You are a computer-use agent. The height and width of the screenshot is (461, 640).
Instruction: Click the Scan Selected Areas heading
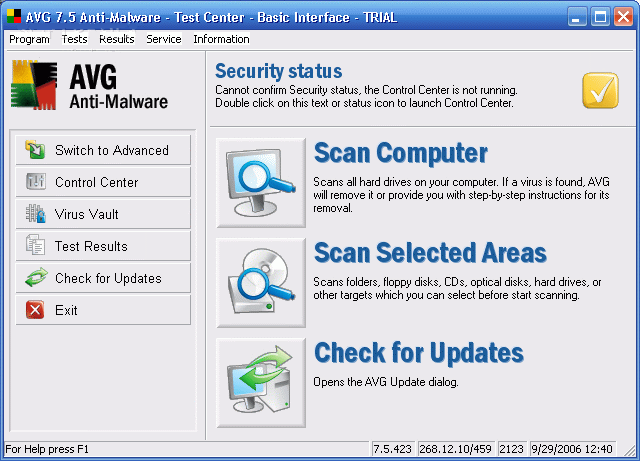point(430,252)
